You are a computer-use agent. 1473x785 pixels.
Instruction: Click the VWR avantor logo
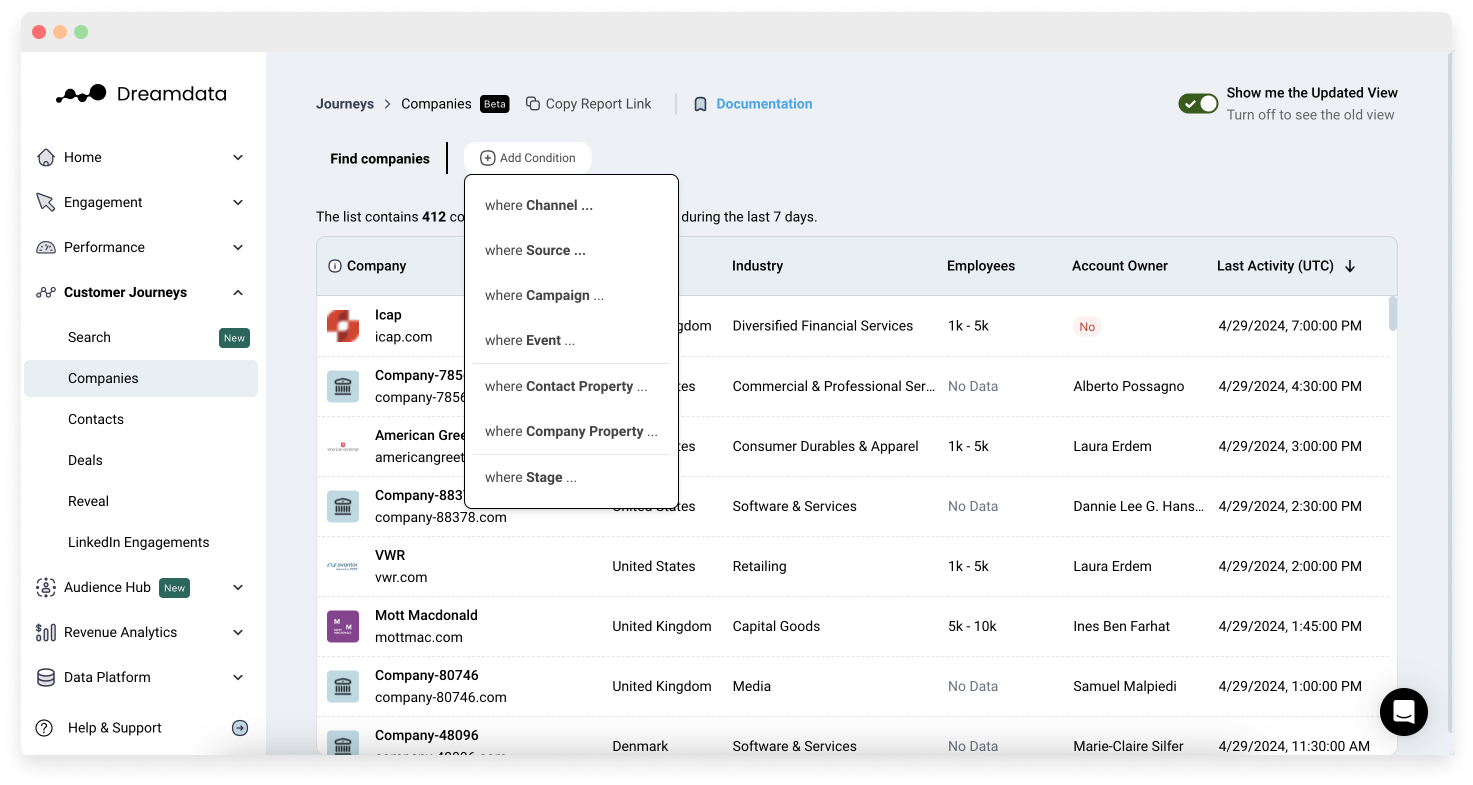click(343, 566)
